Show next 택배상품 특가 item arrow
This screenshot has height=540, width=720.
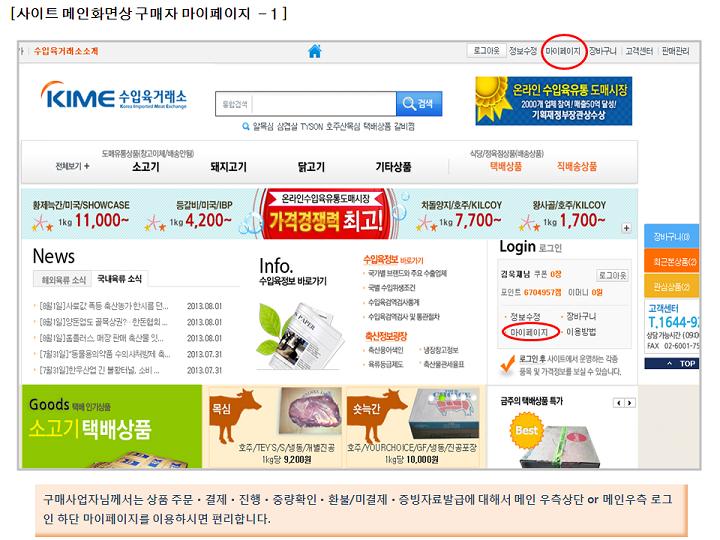point(630,403)
